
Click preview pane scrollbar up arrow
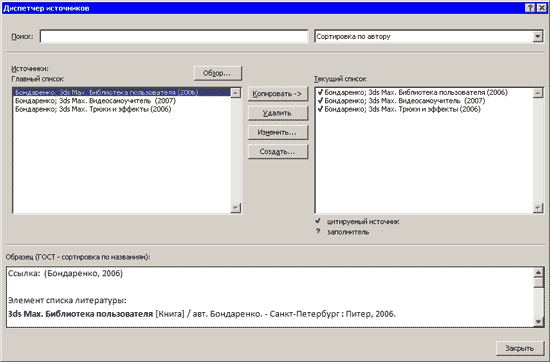(538, 273)
